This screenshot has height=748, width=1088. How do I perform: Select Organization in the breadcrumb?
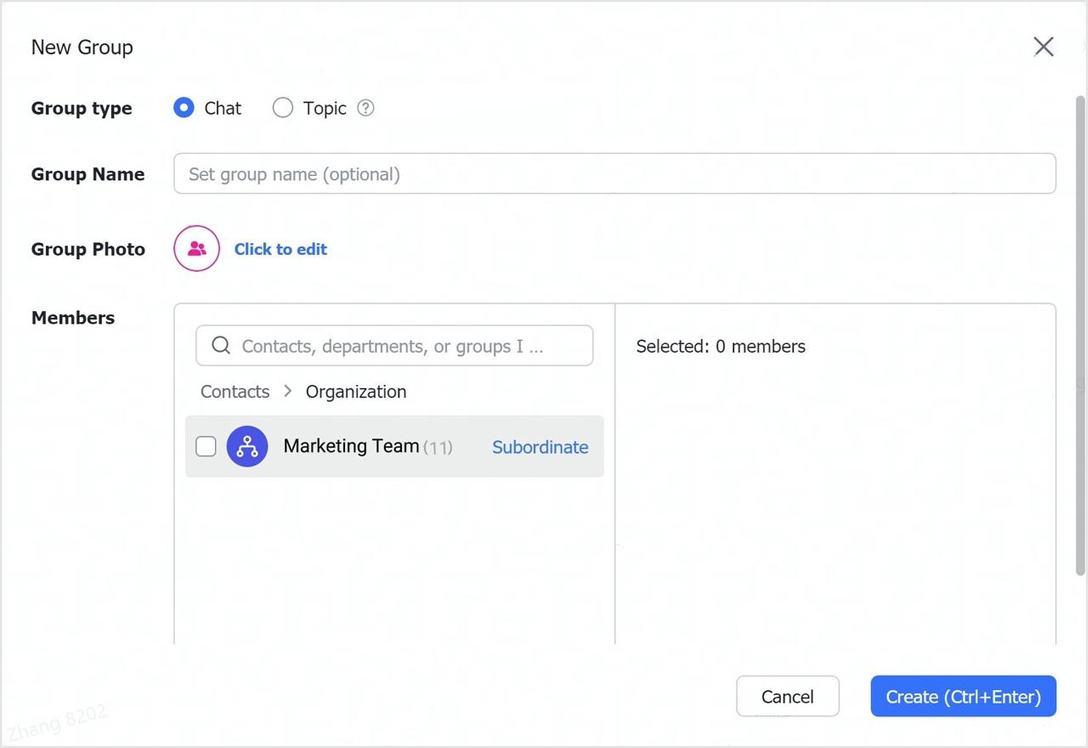356,392
